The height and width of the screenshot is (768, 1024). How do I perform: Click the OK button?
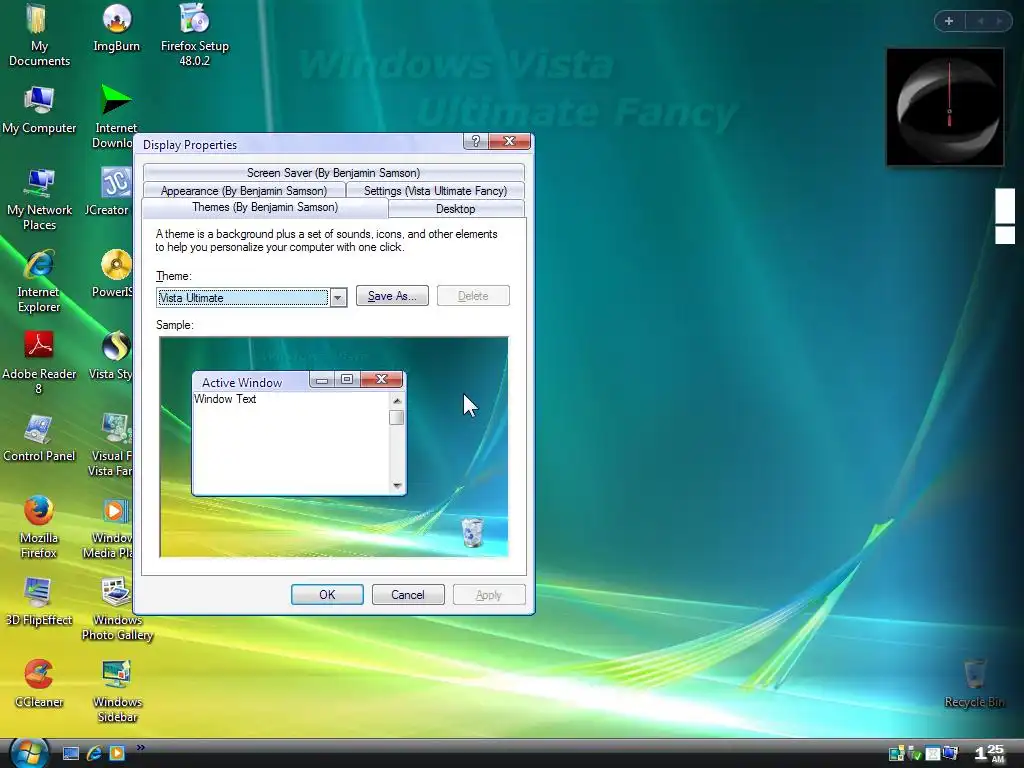(x=327, y=595)
